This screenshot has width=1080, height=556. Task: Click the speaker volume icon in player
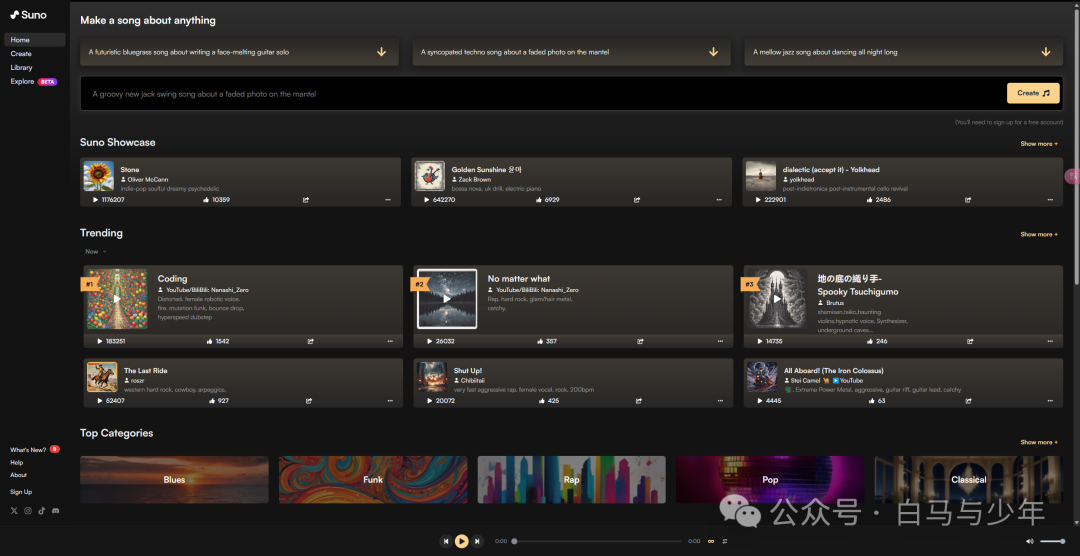point(1030,541)
